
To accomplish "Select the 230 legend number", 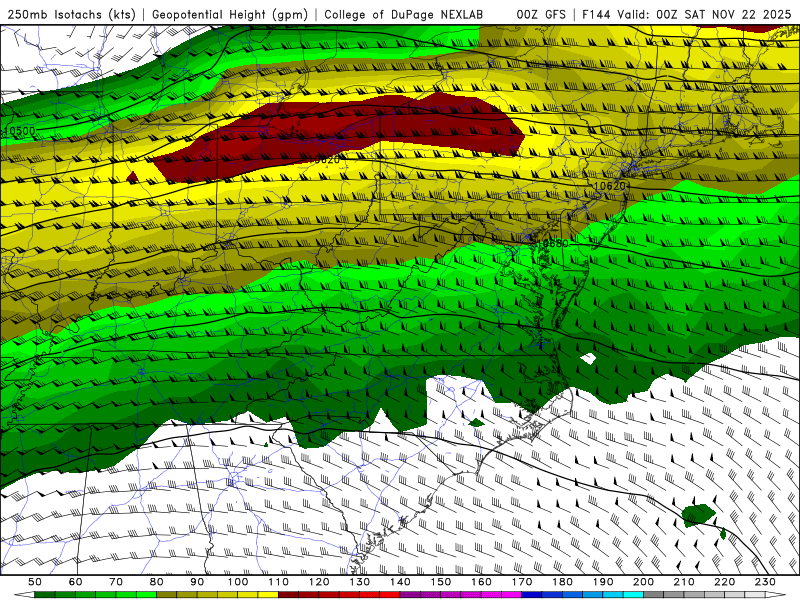I will [x=765, y=582].
